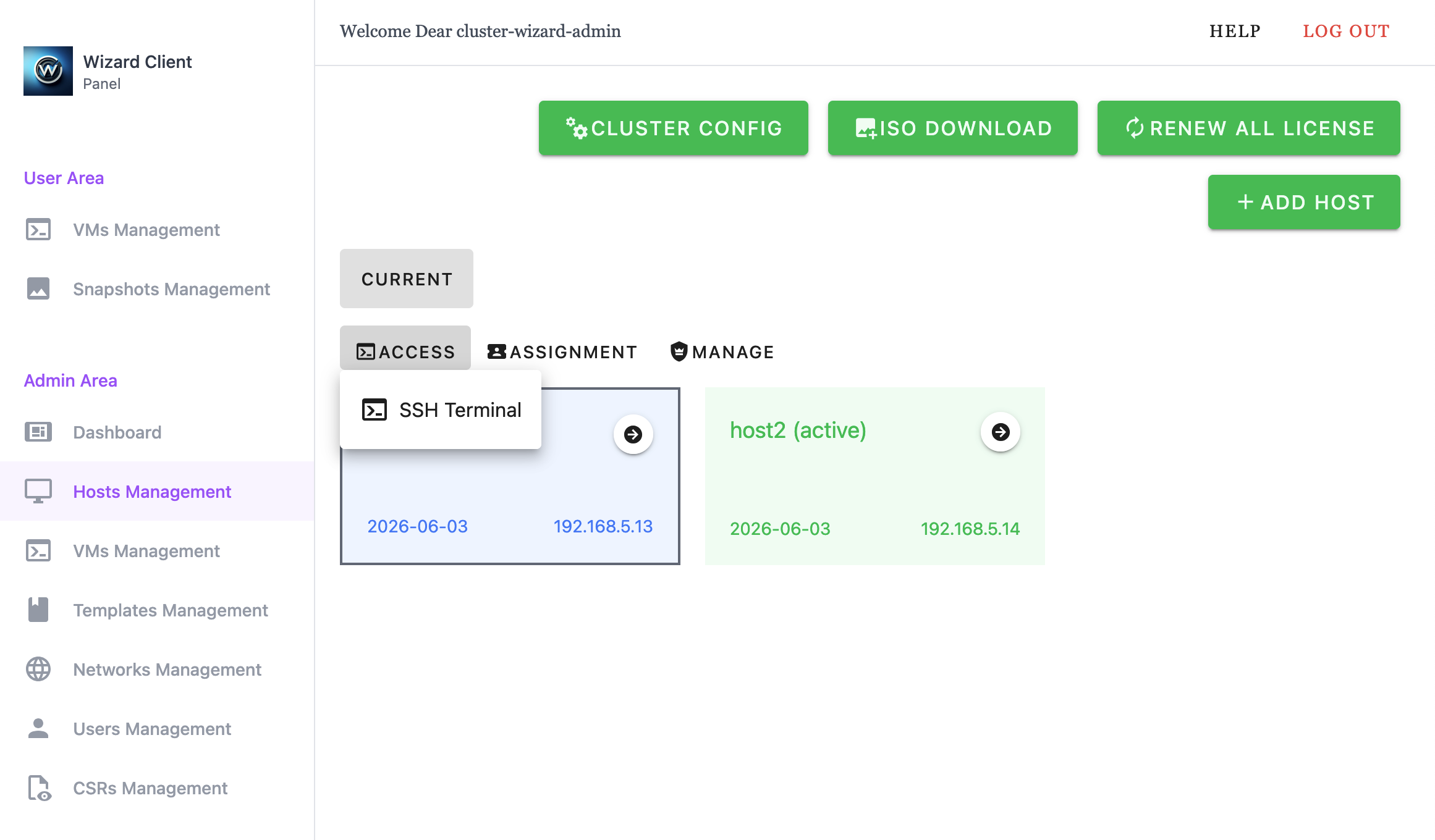Click the Snapshots Management image icon
Viewport: 1435px width, 840px height.
38,288
